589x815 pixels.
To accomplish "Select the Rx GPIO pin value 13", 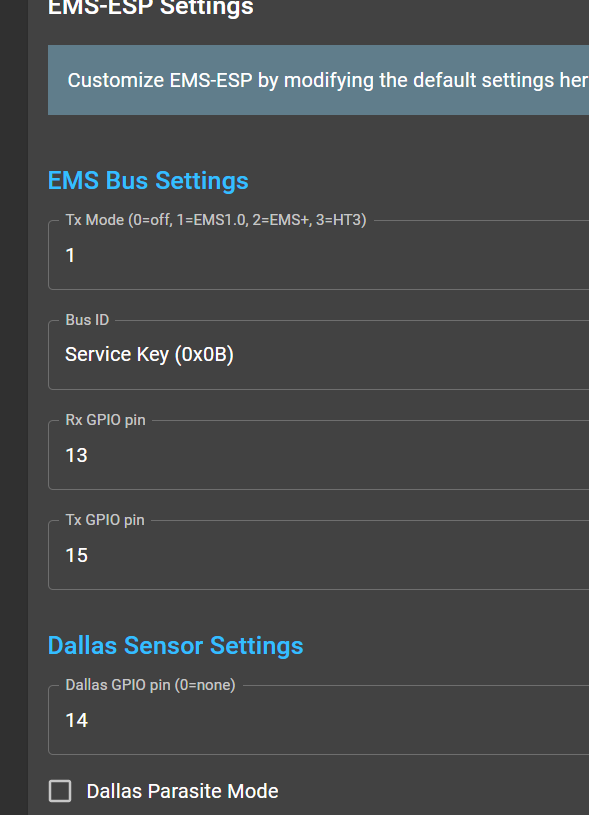I will click(75, 455).
